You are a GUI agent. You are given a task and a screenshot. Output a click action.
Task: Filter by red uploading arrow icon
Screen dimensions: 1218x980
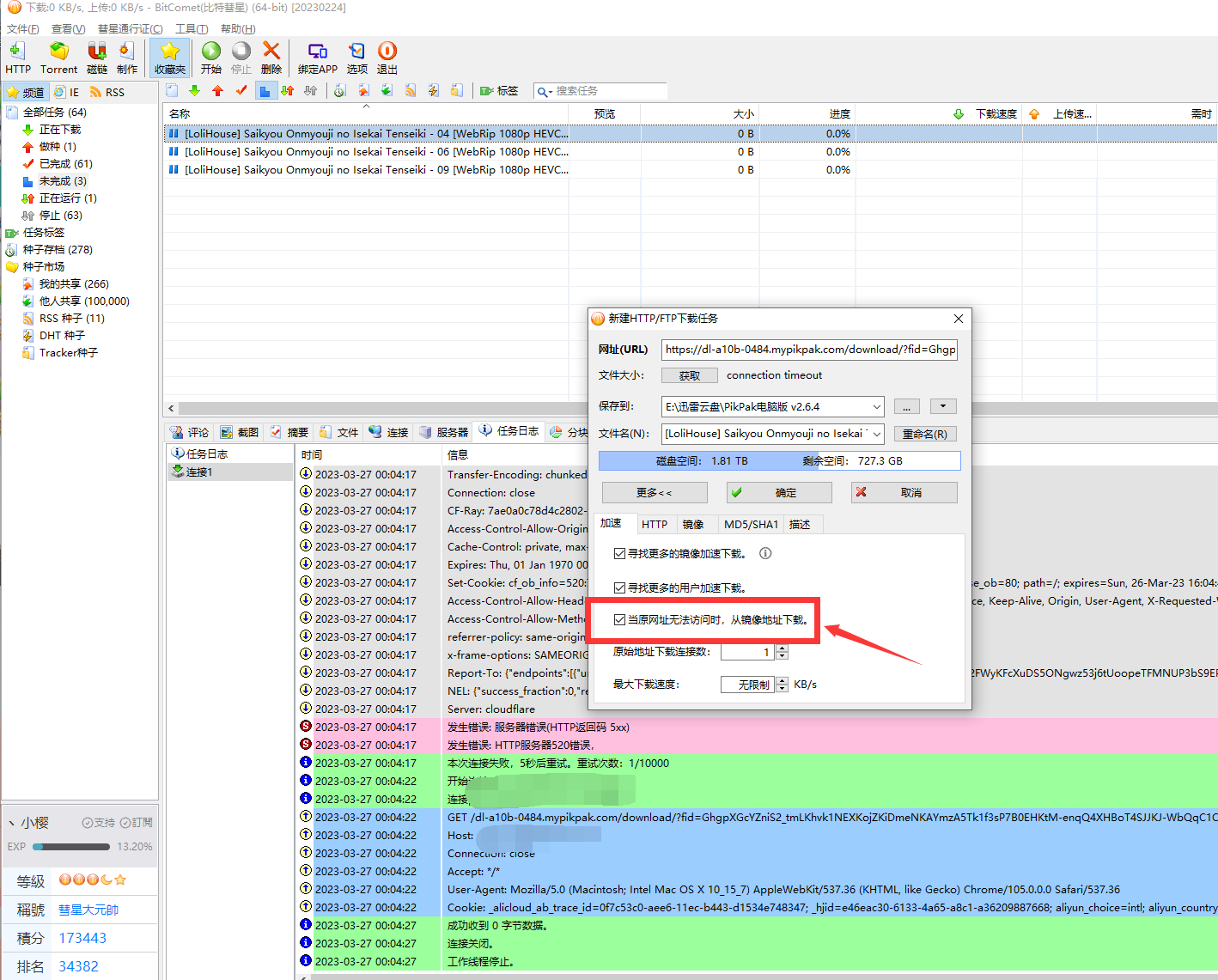(x=218, y=90)
